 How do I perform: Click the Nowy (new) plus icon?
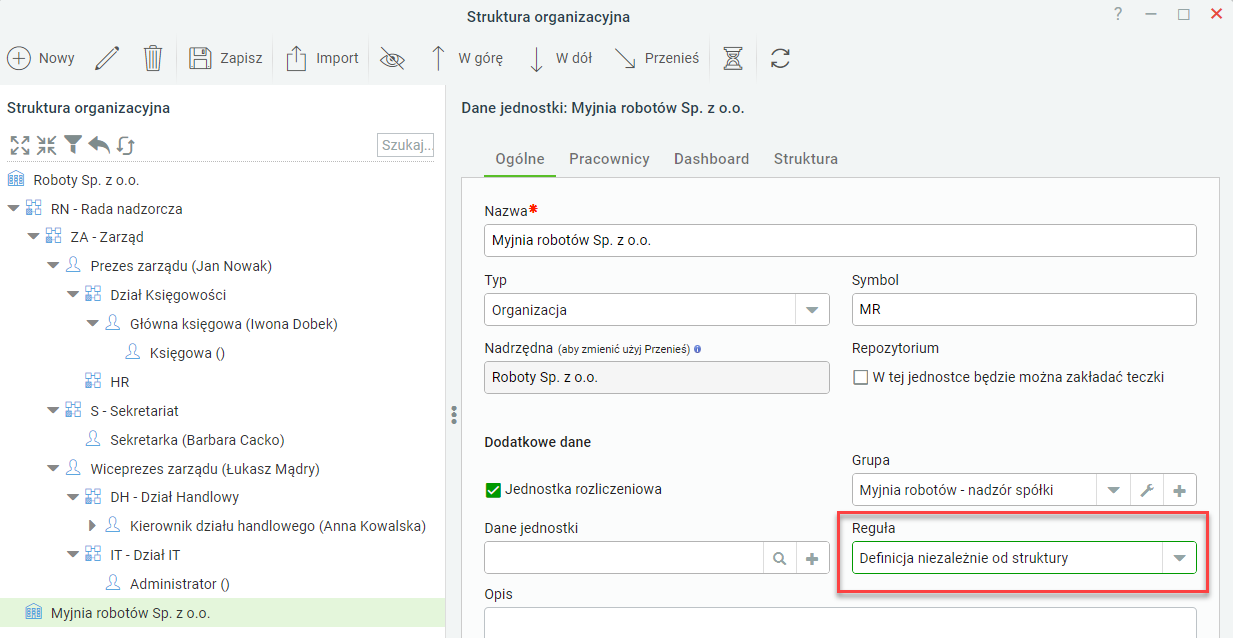tap(19, 58)
